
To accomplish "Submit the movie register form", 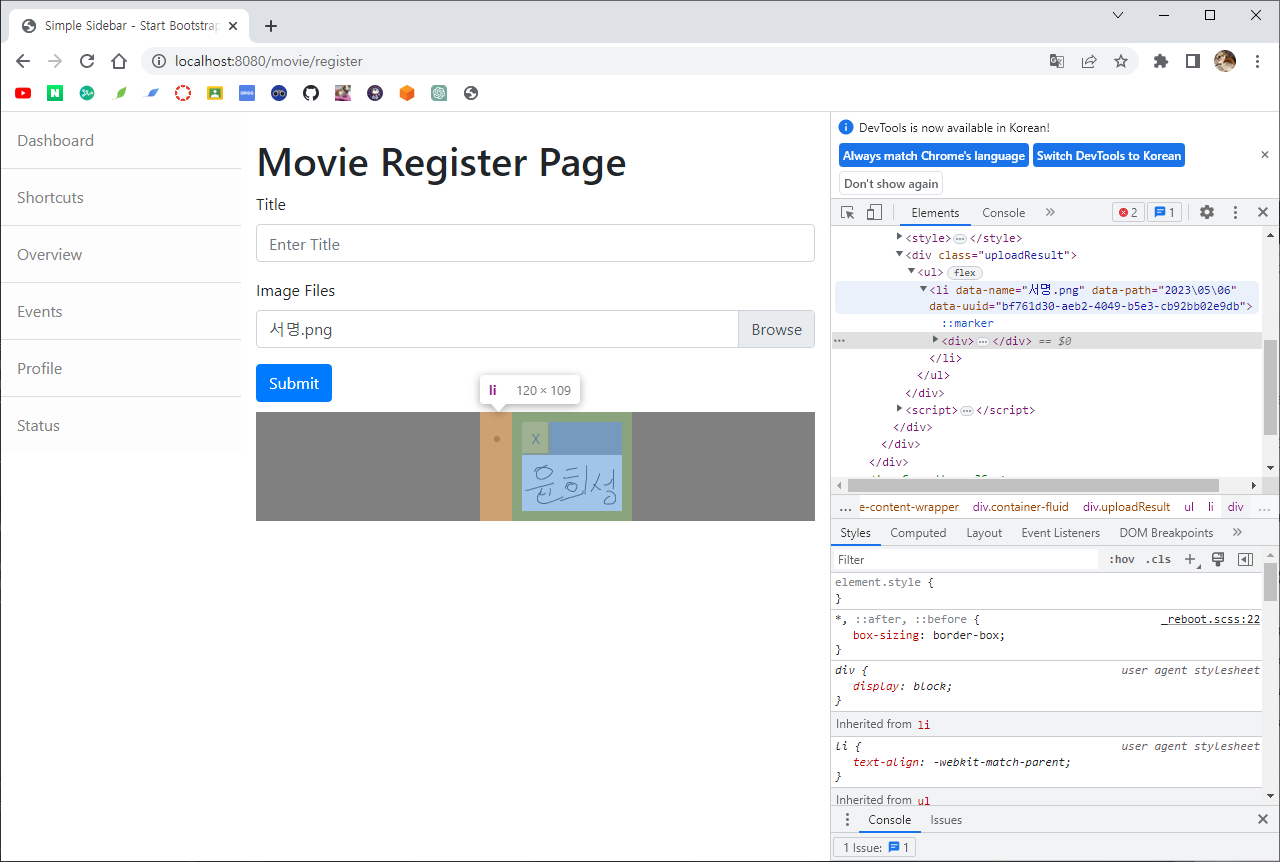I will pos(294,383).
